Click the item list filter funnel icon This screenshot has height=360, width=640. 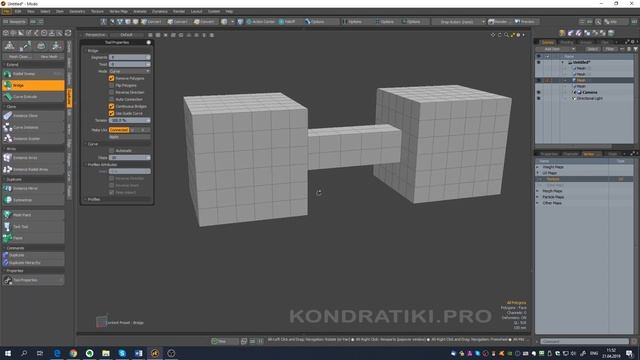point(635,49)
